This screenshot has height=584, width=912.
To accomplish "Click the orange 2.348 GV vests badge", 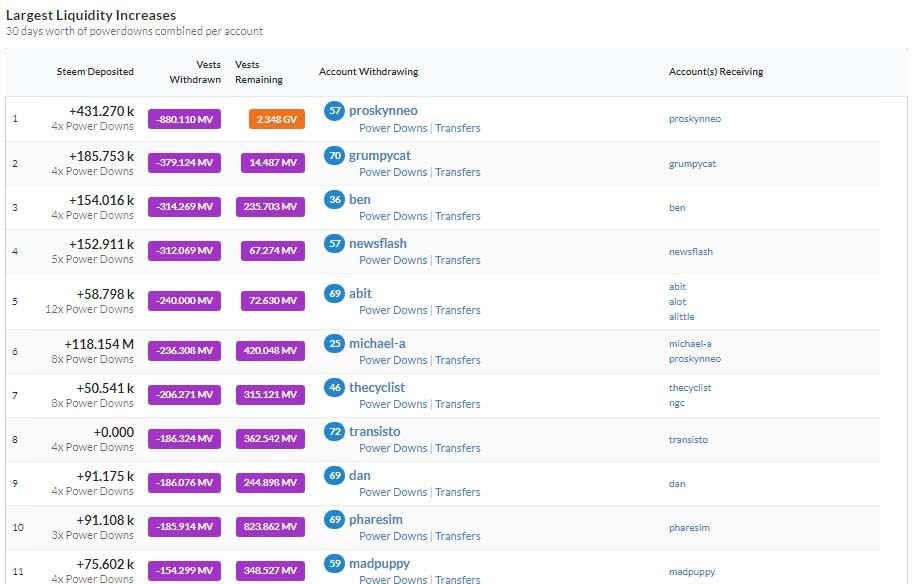I will (x=277, y=119).
